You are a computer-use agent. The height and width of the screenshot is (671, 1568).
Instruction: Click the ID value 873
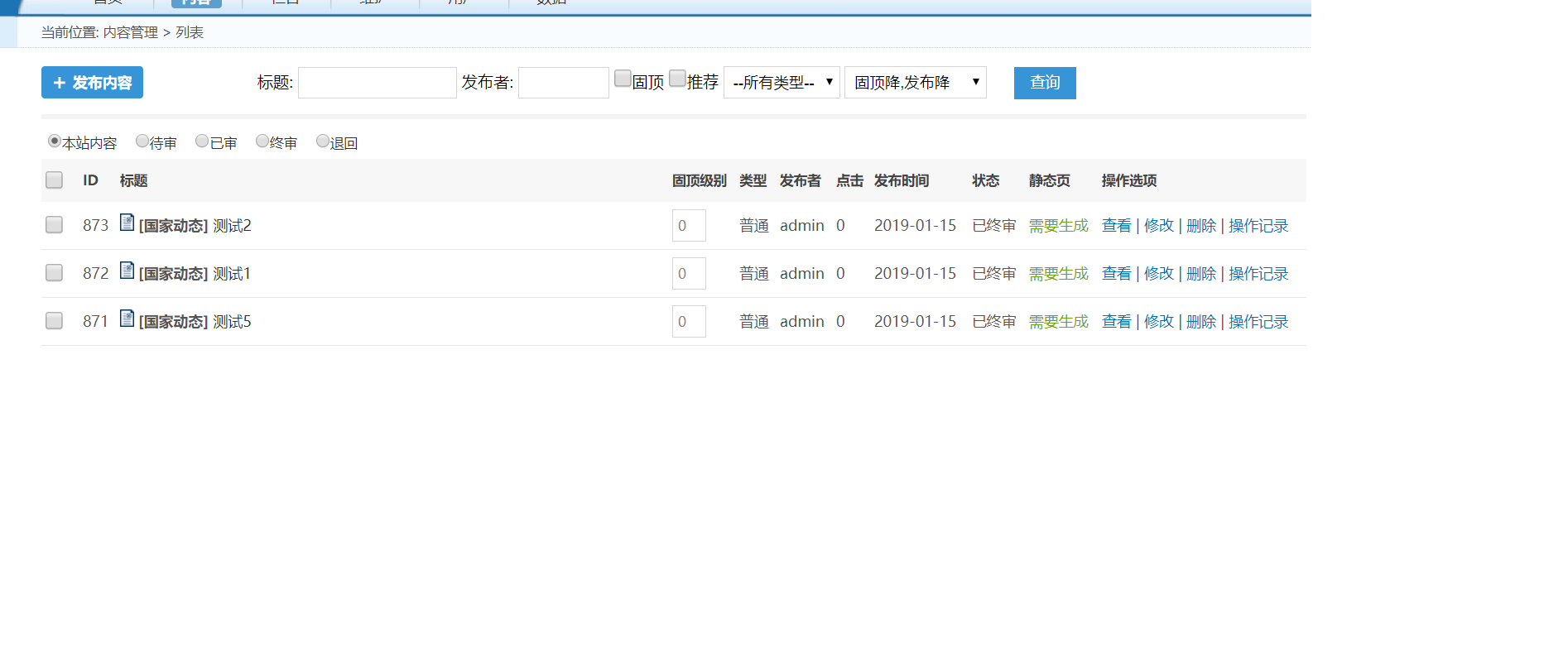[95, 226]
